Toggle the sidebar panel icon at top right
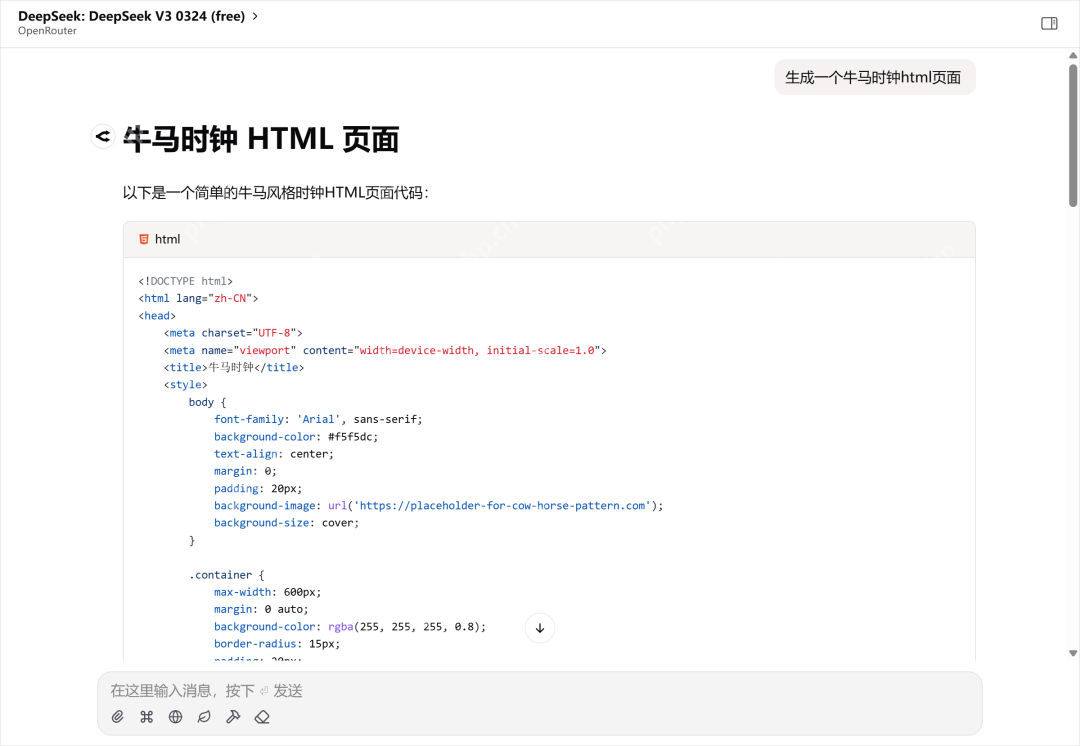 coord(1048,22)
